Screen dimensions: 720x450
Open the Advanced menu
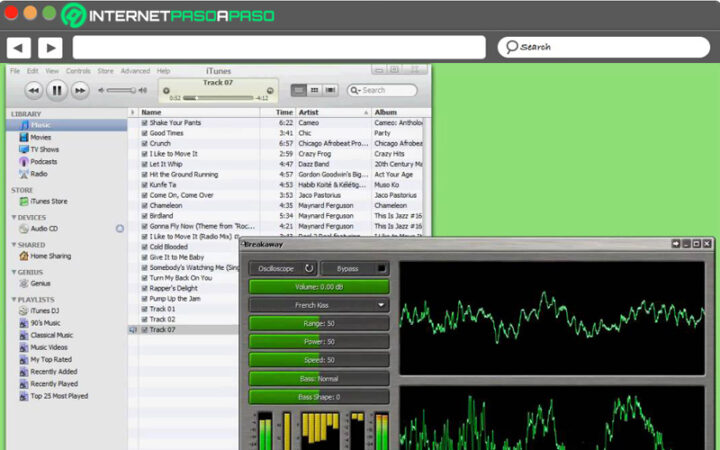(x=135, y=71)
